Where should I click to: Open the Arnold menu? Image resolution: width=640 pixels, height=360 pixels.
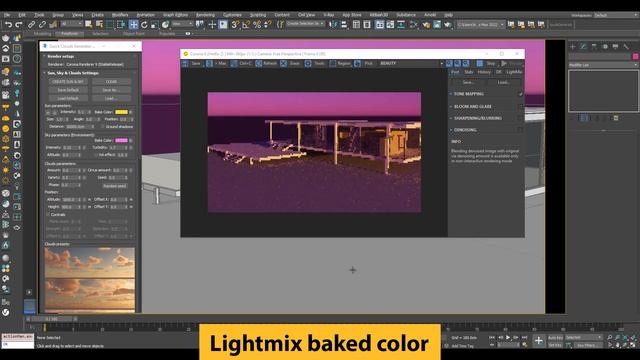pyautogui.click(x=430, y=15)
